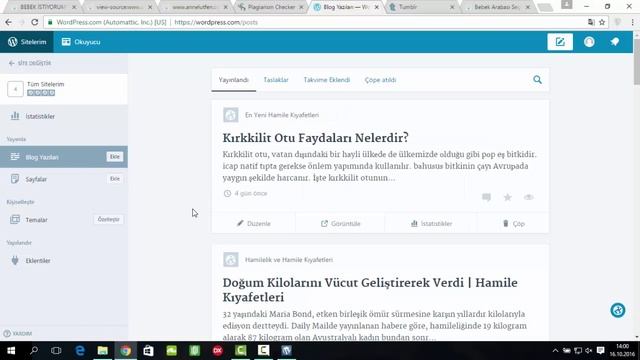Switch to the Plagiarism Checker browser tab
The width and height of the screenshot is (640, 360).
(271, 7)
